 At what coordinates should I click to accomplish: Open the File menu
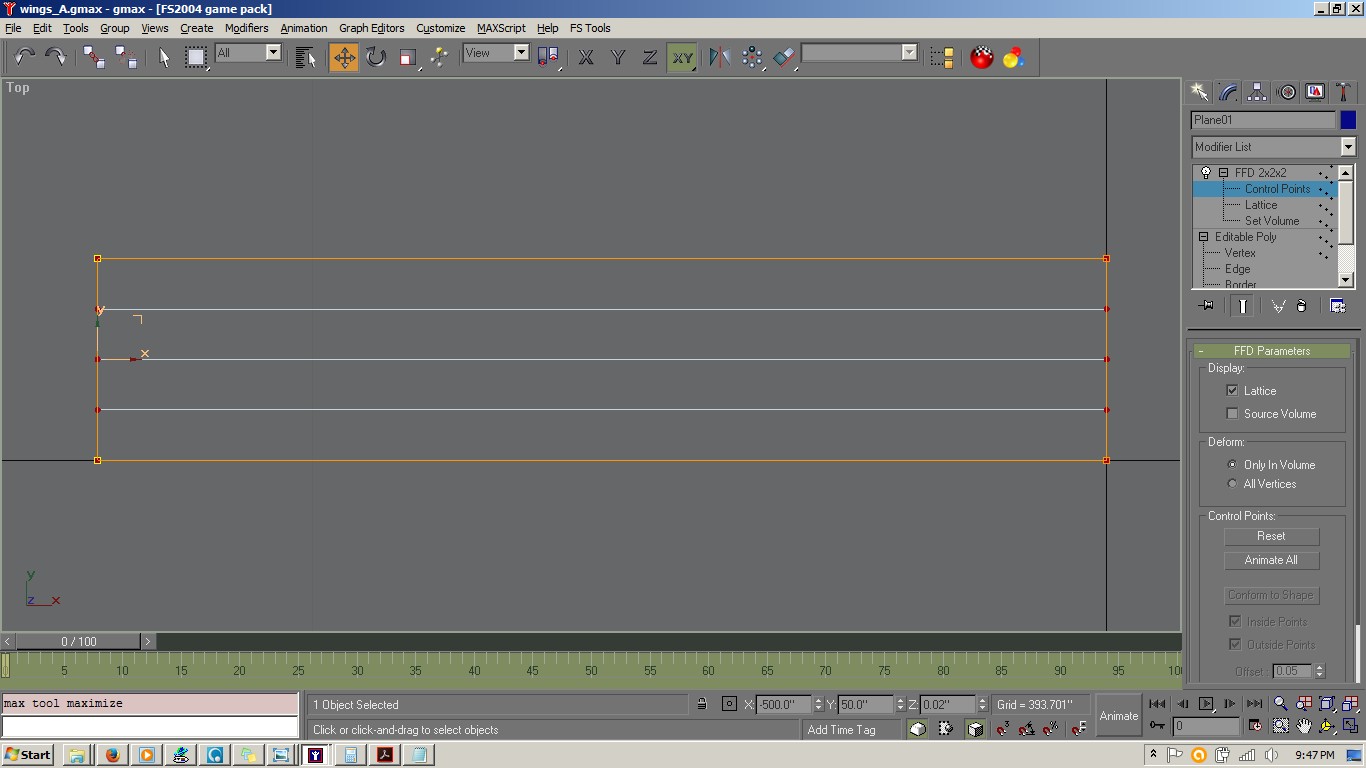(x=13, y=28)
